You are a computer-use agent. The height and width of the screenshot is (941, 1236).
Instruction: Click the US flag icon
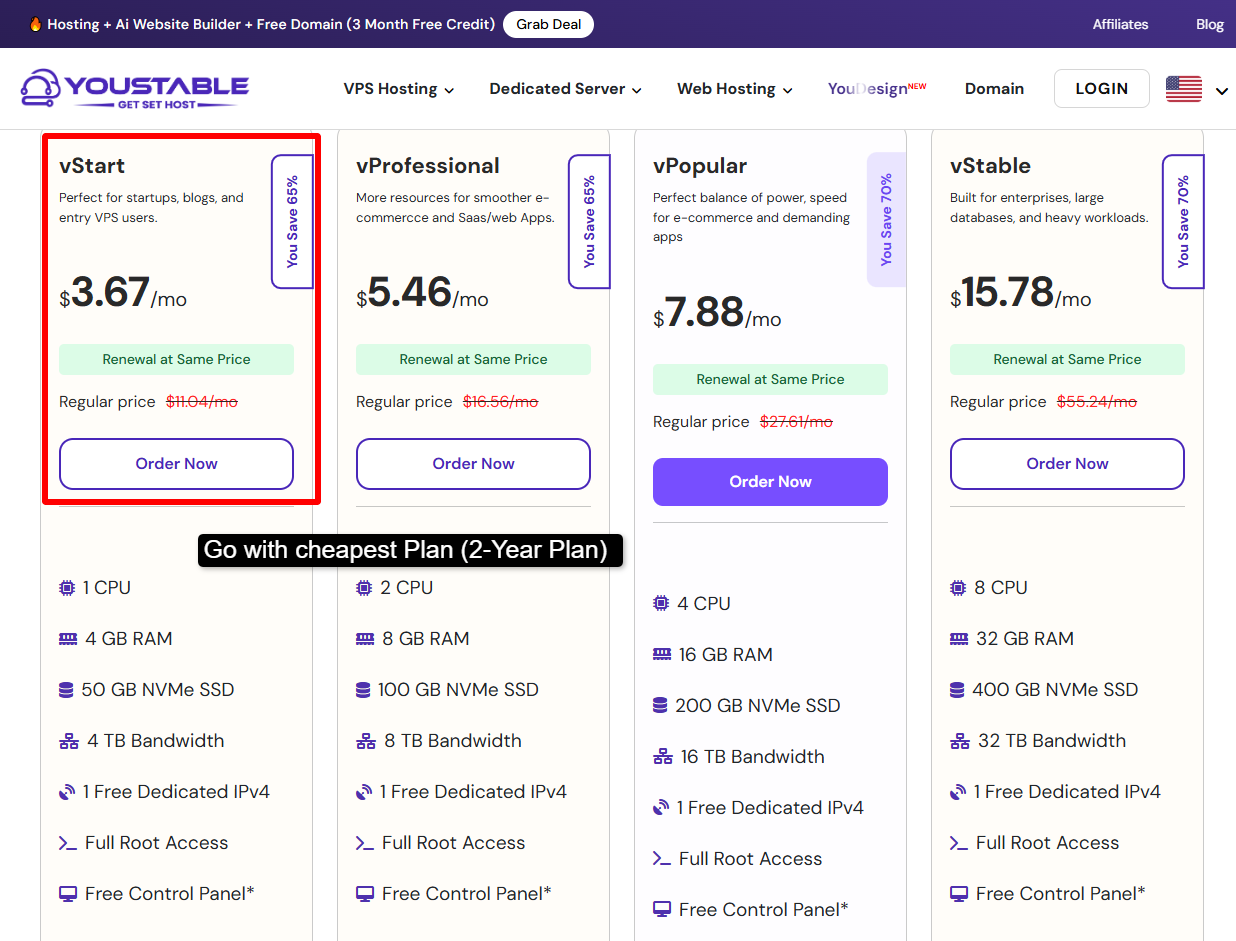(x=1184, y=89)
